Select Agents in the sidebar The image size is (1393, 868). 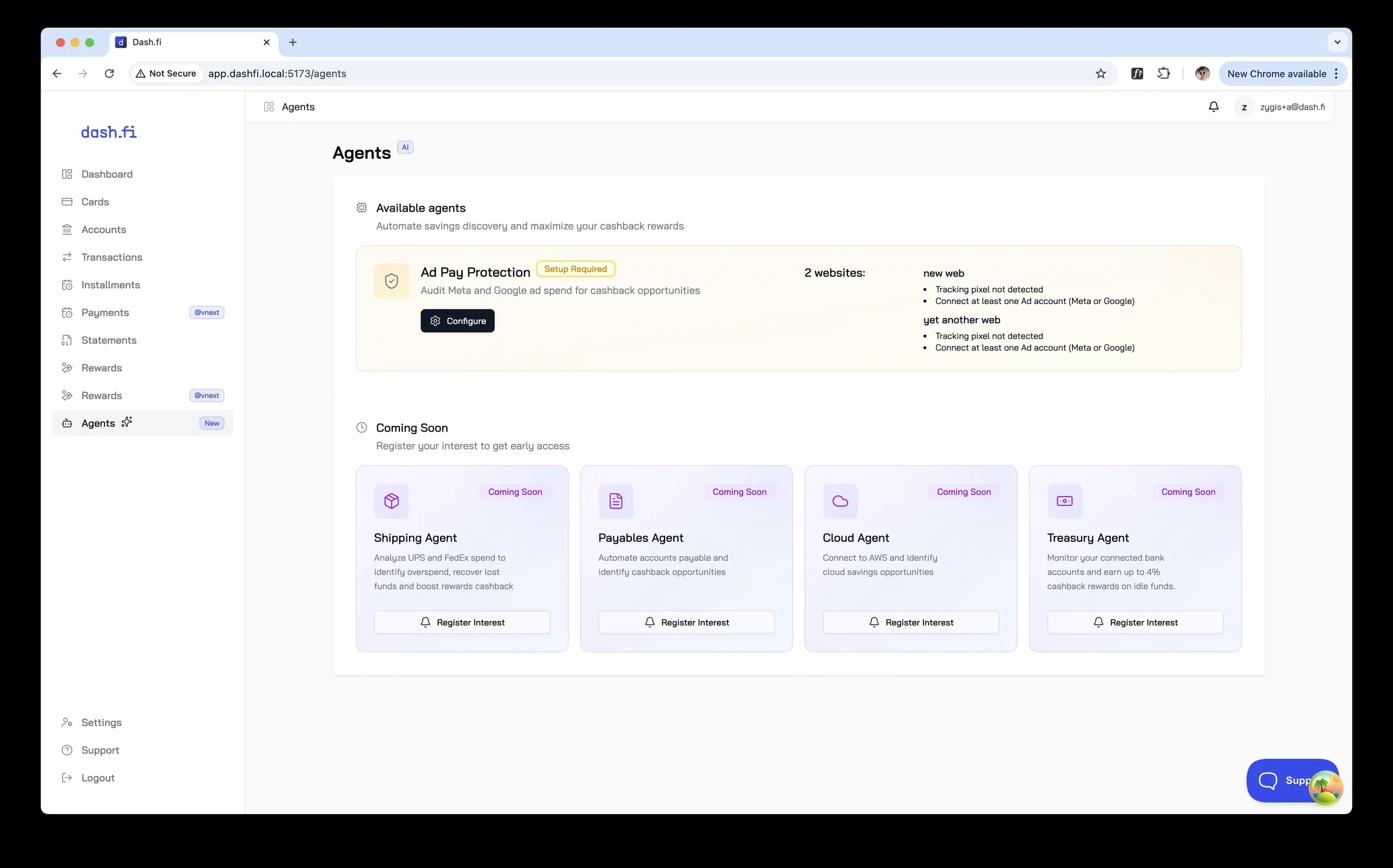pos(142,423)
